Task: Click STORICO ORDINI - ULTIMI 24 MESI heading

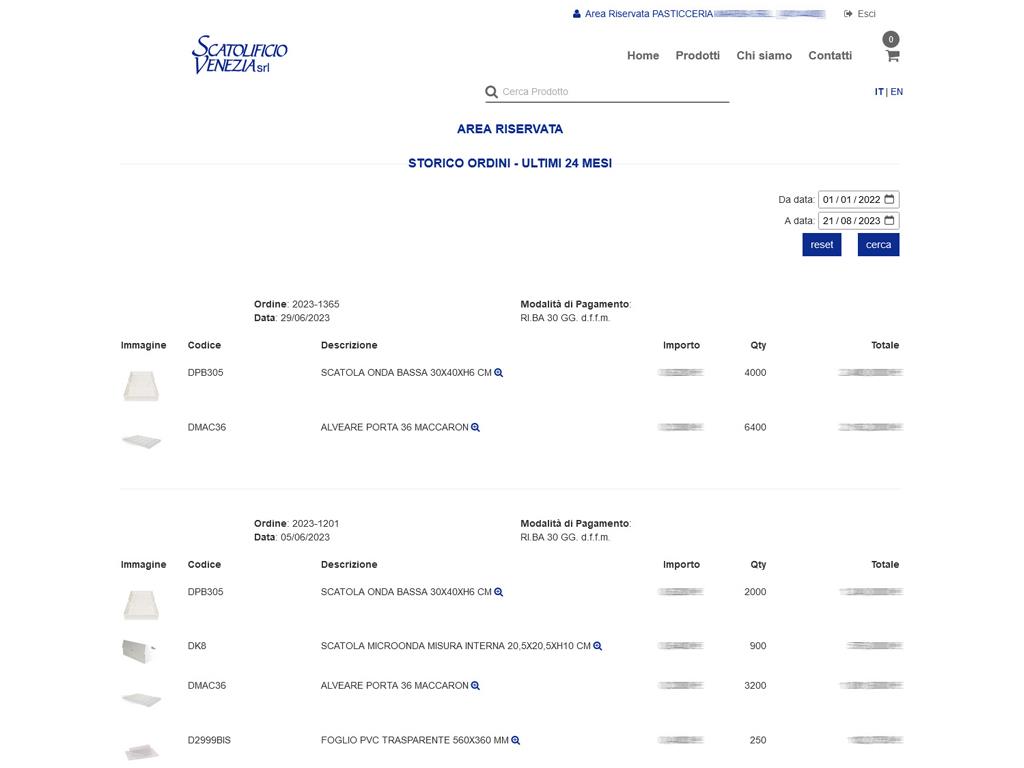Action: click(x=510, y=163)
